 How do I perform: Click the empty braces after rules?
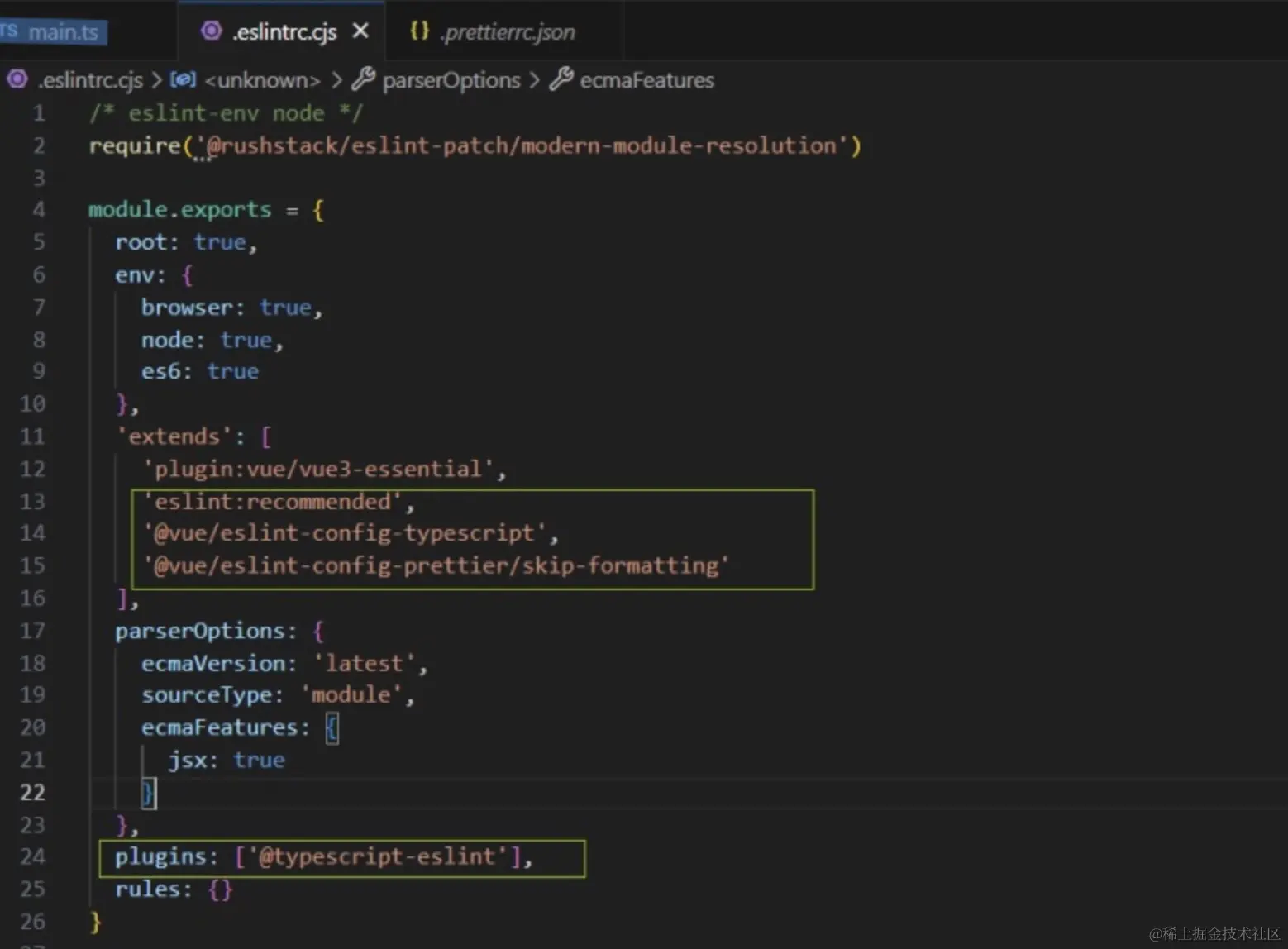[x=220, y=889]
